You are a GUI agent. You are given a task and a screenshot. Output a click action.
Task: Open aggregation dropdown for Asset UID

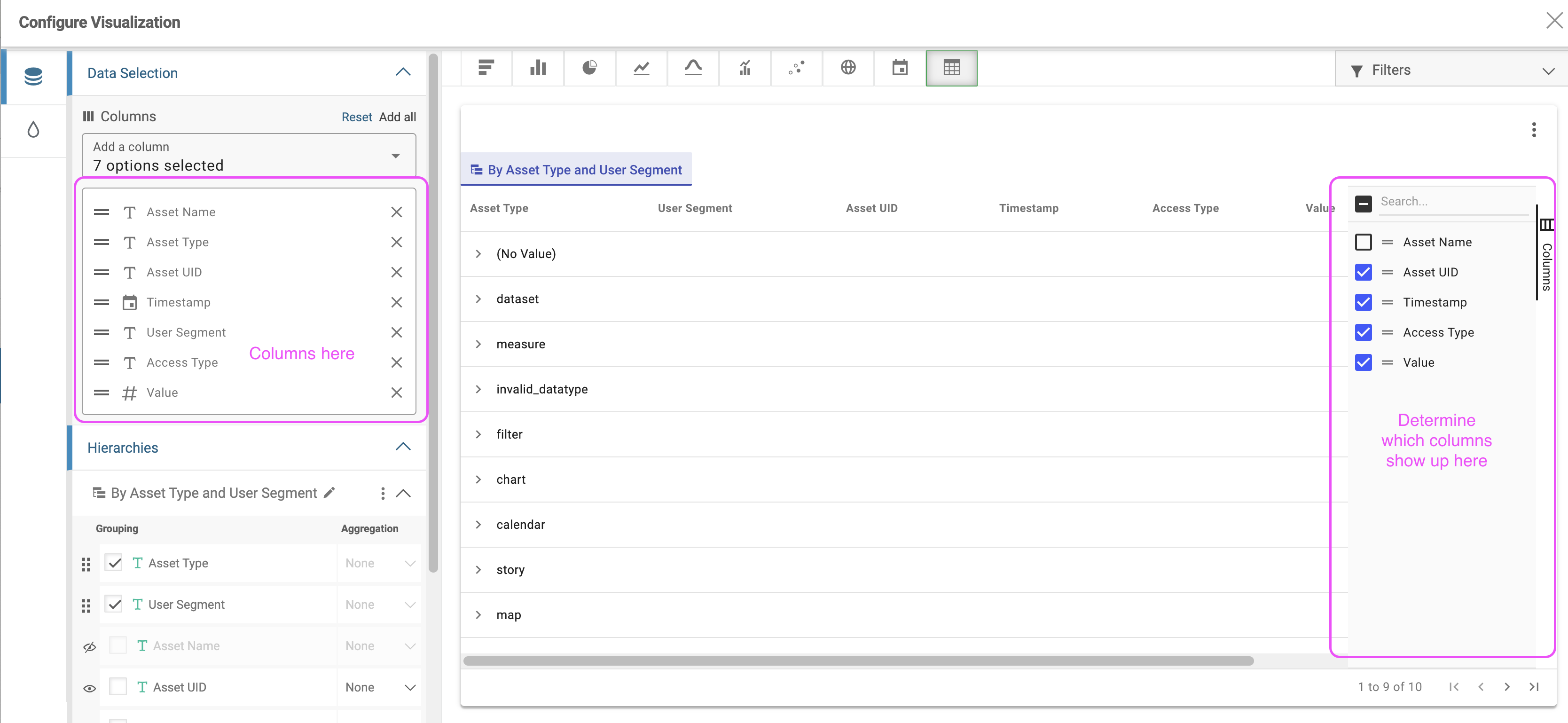[380, 687]
